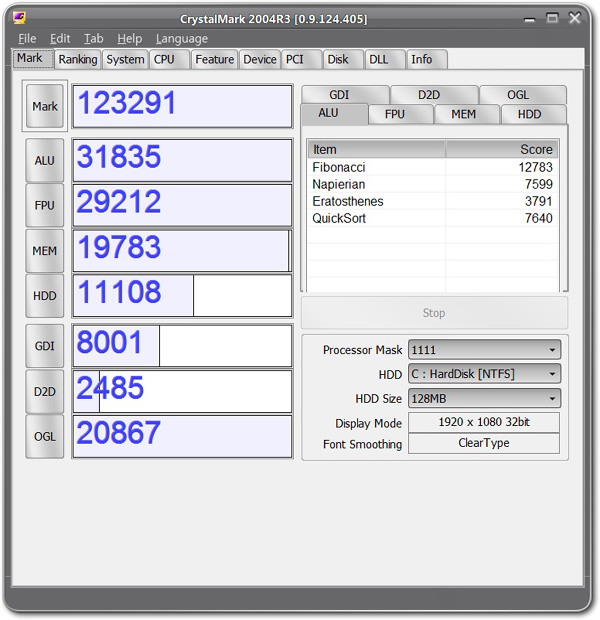Screen dimensions: 600x620
Task: Open the Tab menu
Action: pyautogui.click(x=93, y=39)
